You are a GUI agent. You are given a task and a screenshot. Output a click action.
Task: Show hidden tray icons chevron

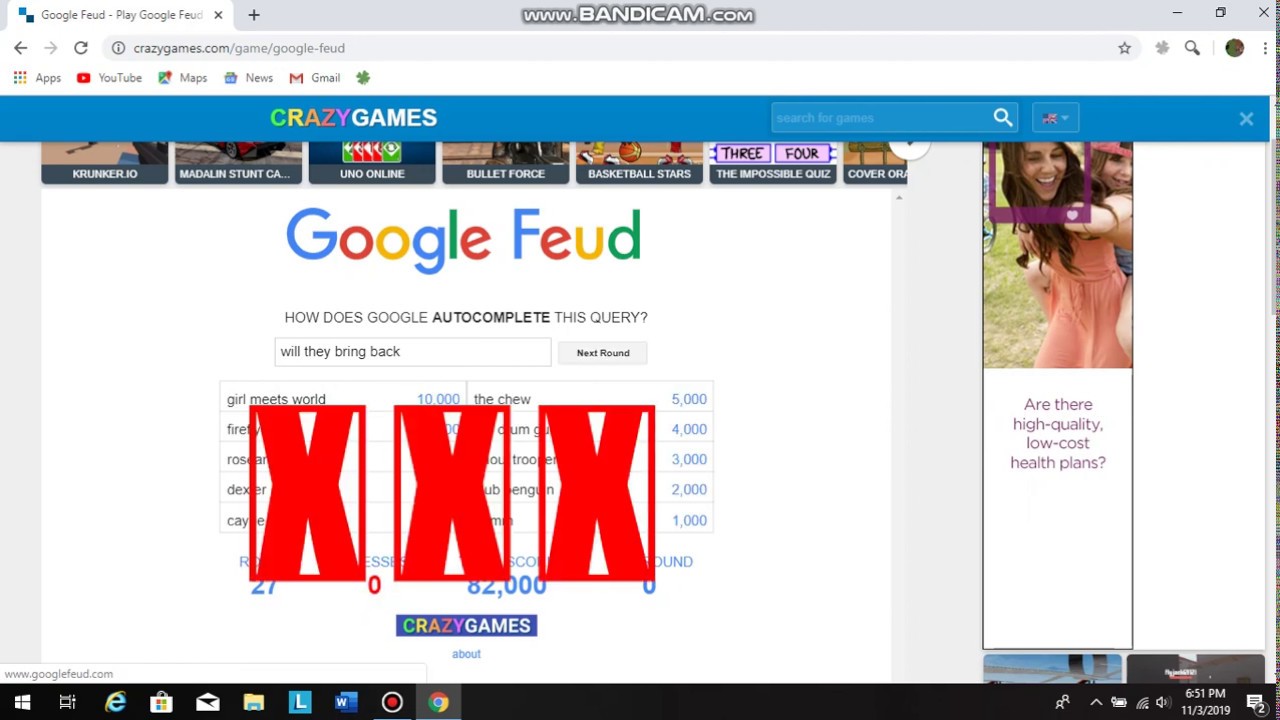tap(1096, 702)
